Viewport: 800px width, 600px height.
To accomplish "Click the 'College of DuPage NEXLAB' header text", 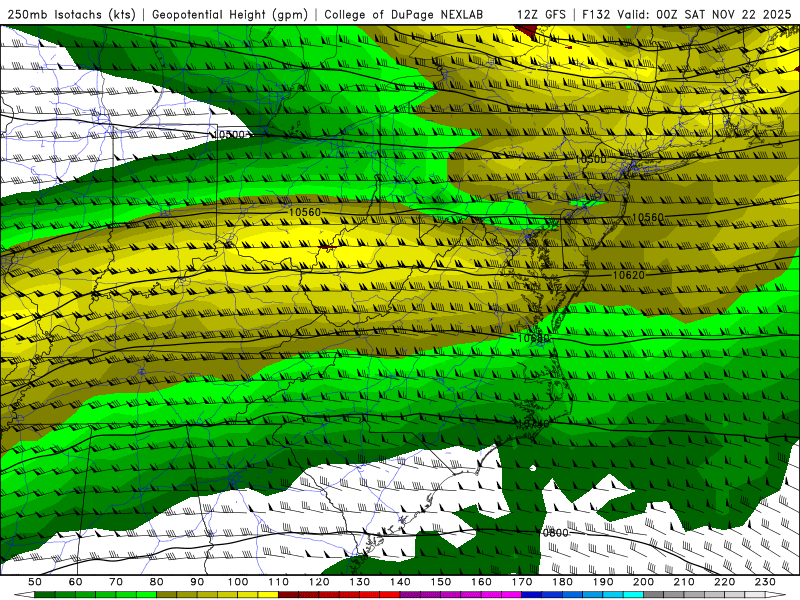I will tap(404, 15).
